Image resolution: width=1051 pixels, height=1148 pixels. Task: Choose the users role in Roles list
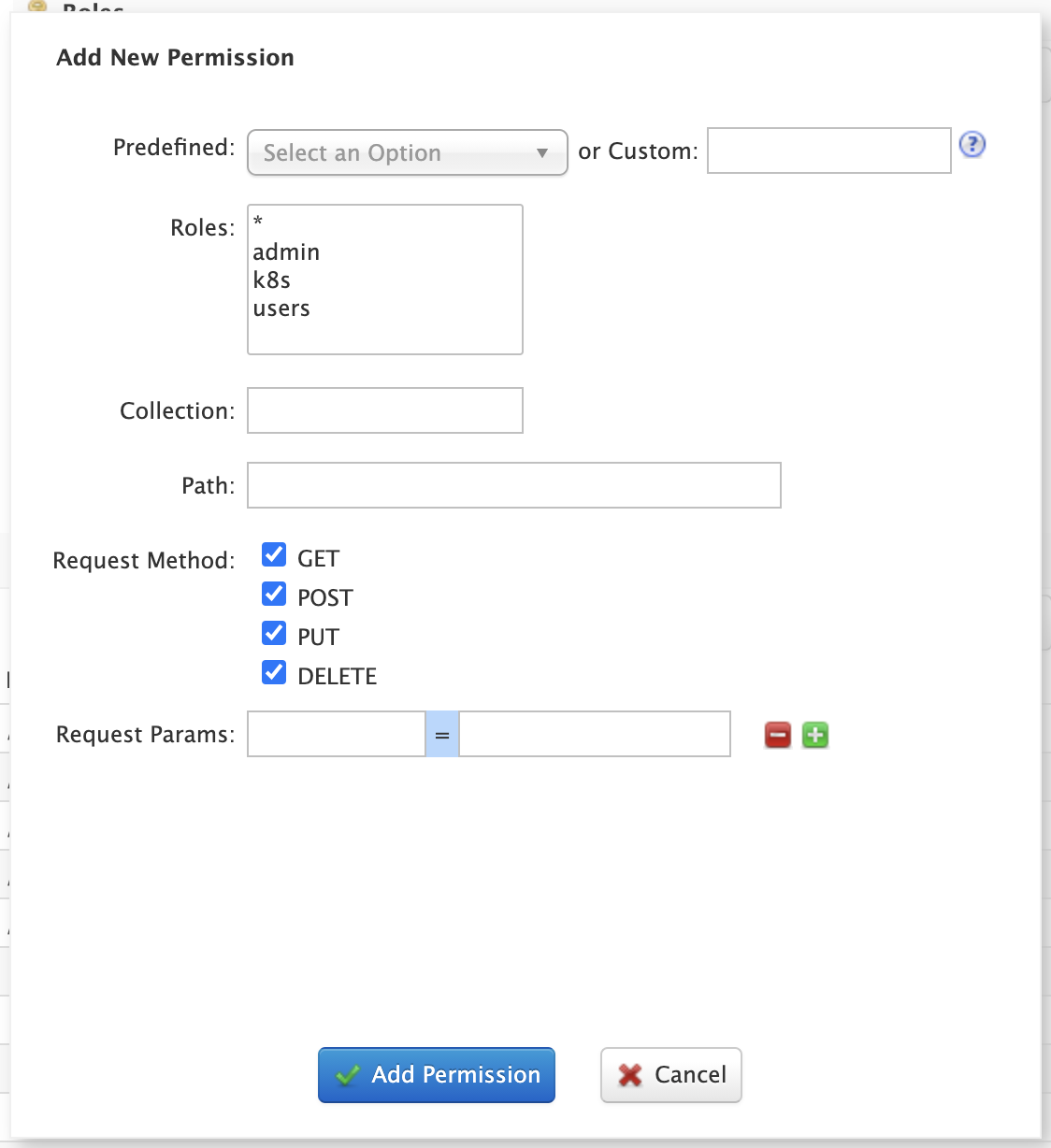[x=281, y=309]
